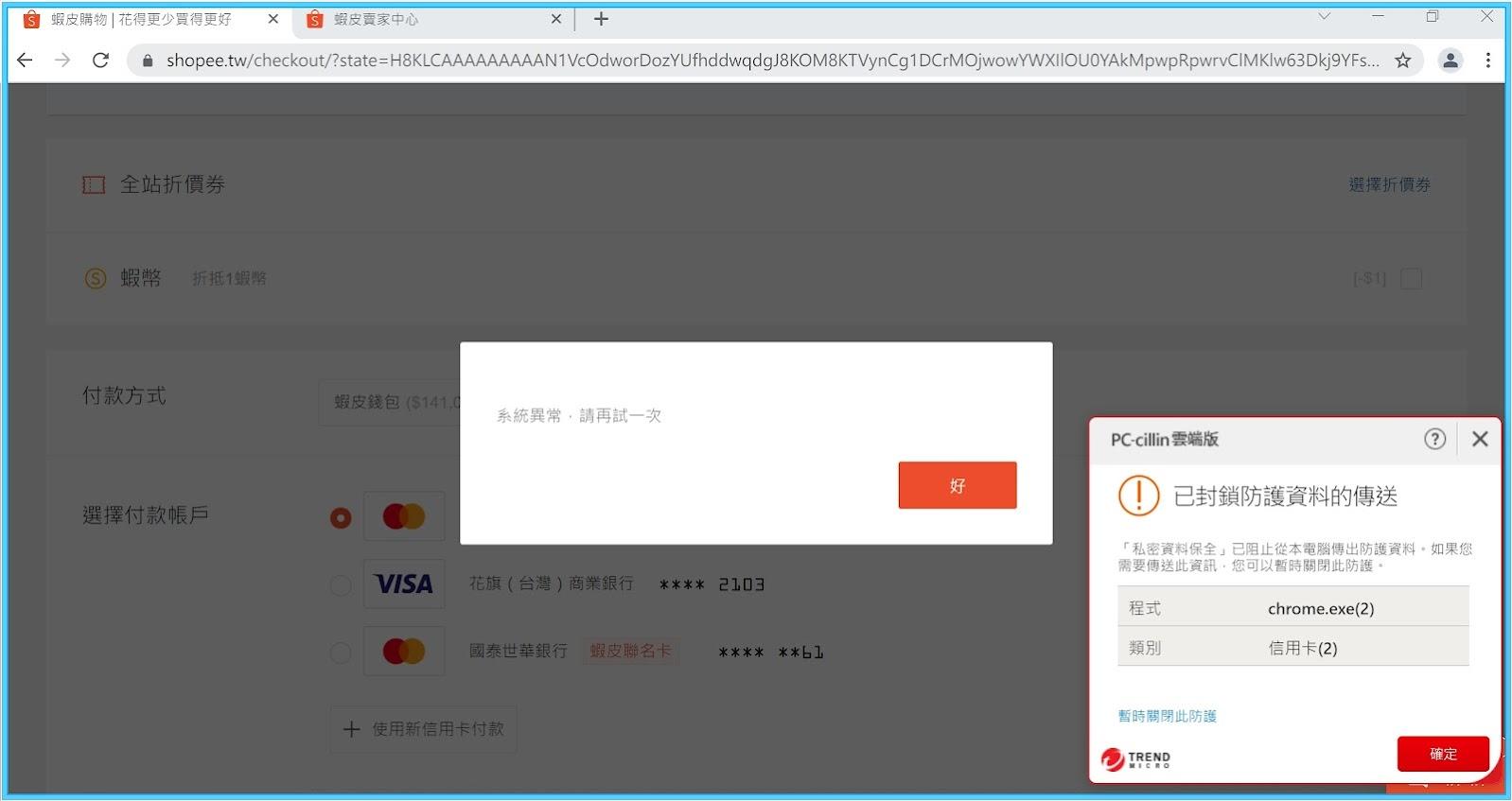Image resolution: width=1512 pixels, height=801 pixels.
Task: Click the 蝦皮聯名卡 tag
Action: (630, 651)
